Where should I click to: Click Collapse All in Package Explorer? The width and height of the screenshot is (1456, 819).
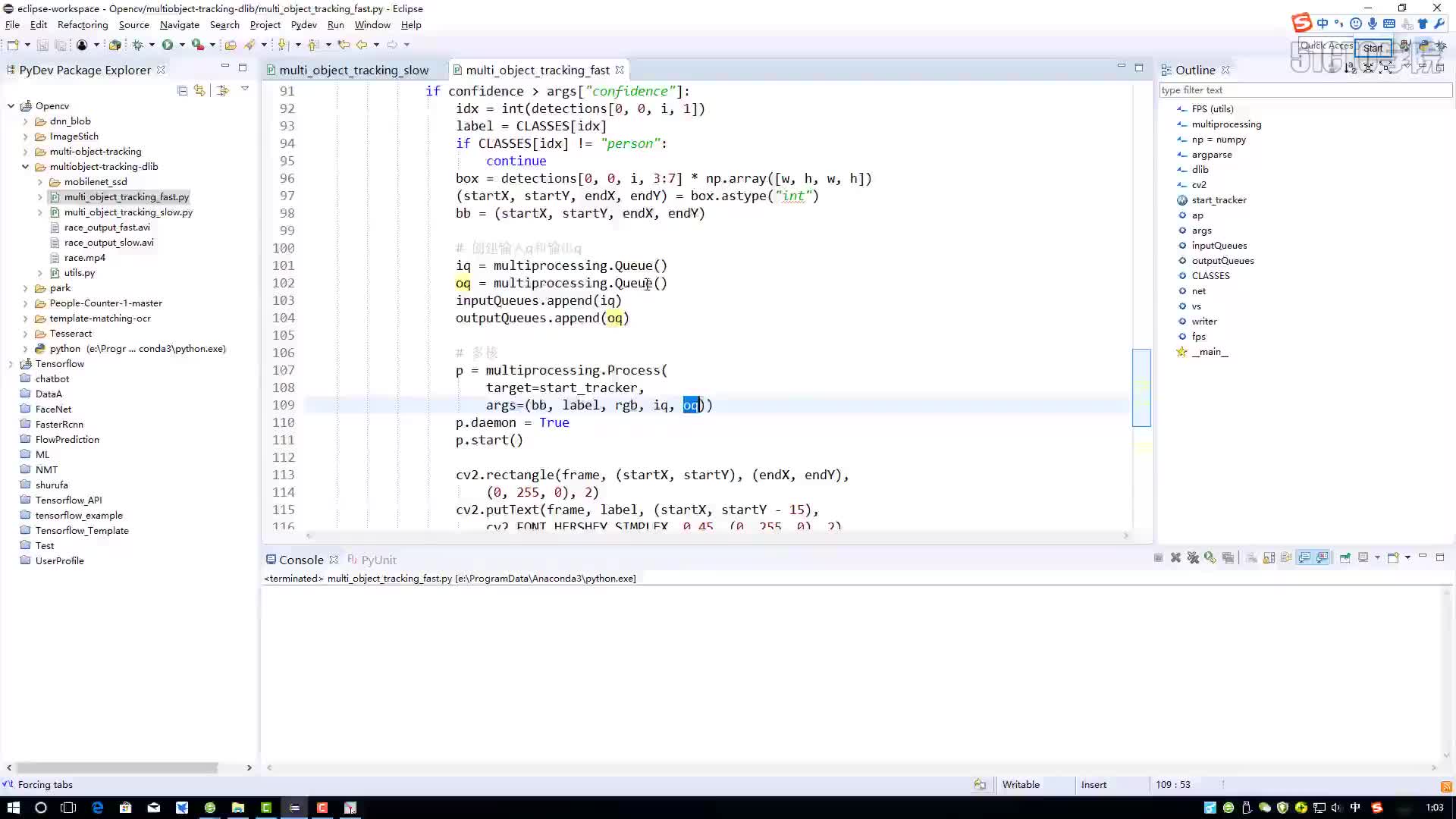pos(182,90)
